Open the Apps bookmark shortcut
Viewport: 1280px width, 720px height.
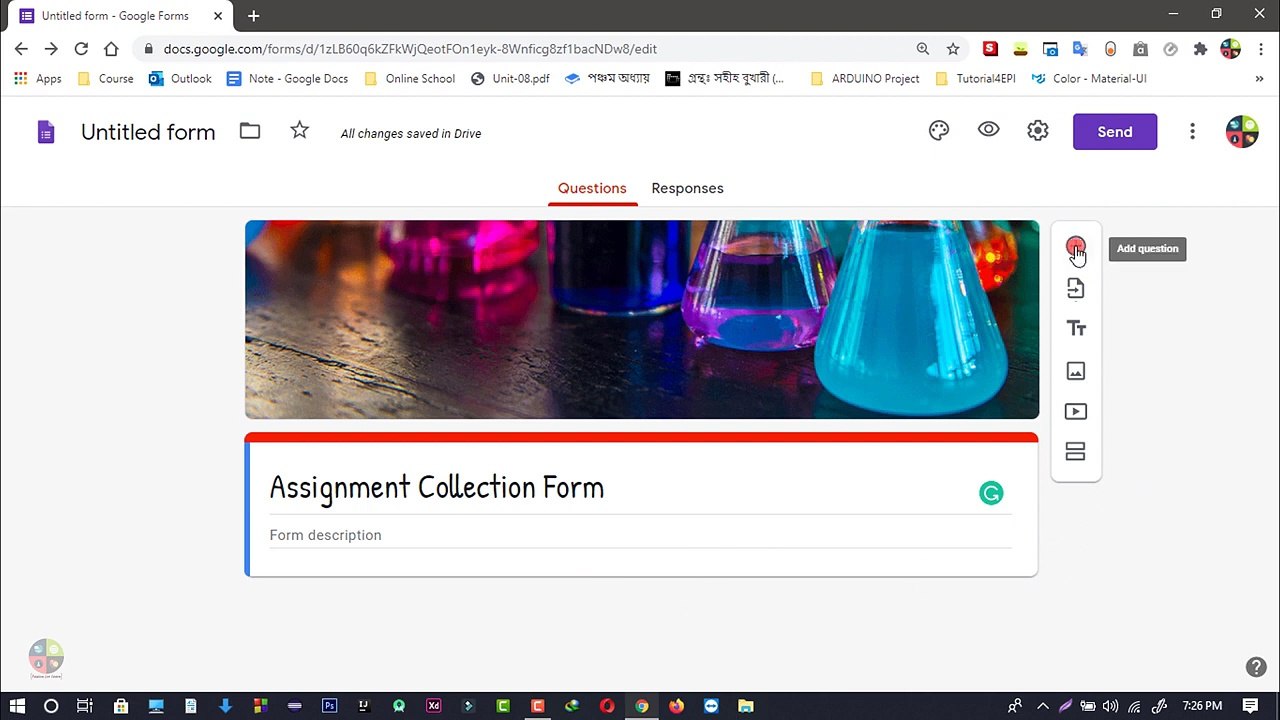38,78
